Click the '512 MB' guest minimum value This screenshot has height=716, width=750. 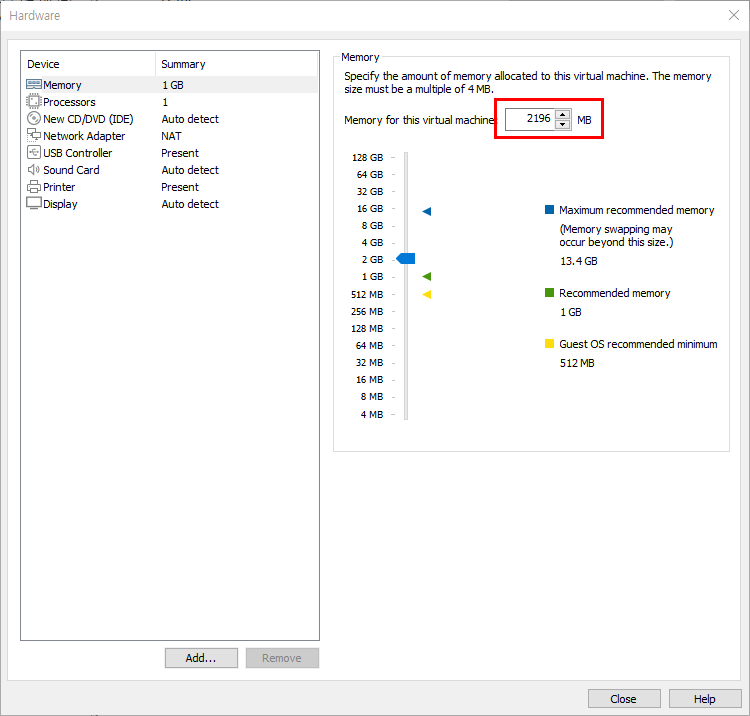tap(577, 363)
